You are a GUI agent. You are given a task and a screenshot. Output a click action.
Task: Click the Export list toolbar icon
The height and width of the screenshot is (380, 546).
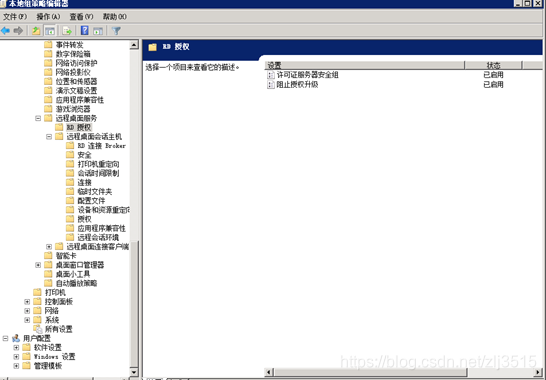pos(67,31)
